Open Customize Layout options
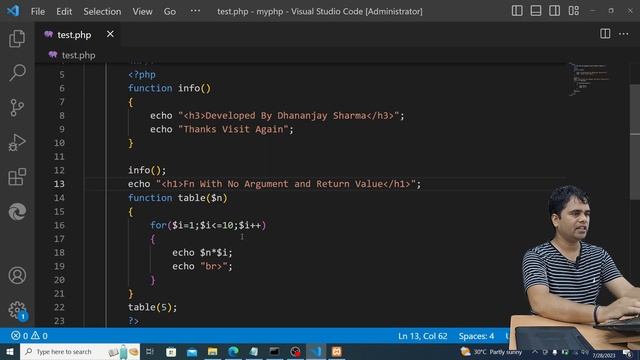The height and width of the screenshot is (360, 640). coord(573,11)
